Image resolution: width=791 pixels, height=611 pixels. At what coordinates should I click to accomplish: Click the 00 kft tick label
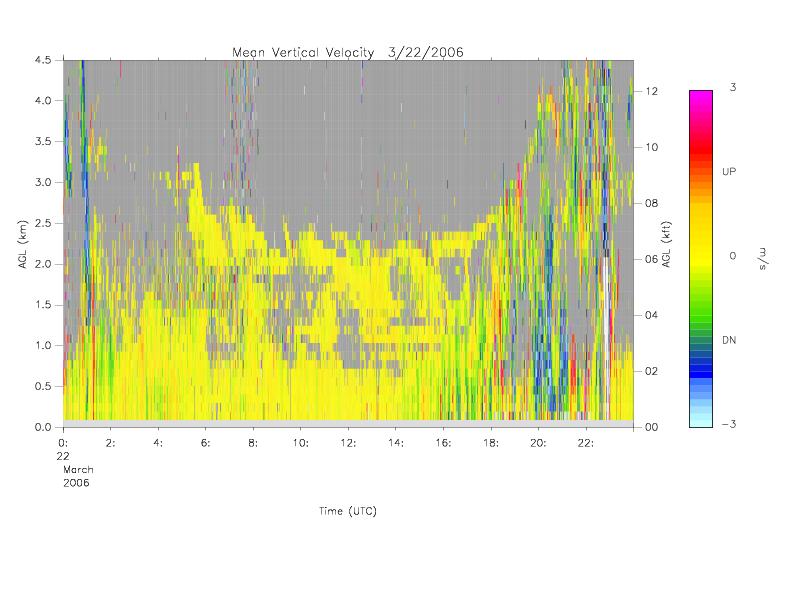pos(652,427)
